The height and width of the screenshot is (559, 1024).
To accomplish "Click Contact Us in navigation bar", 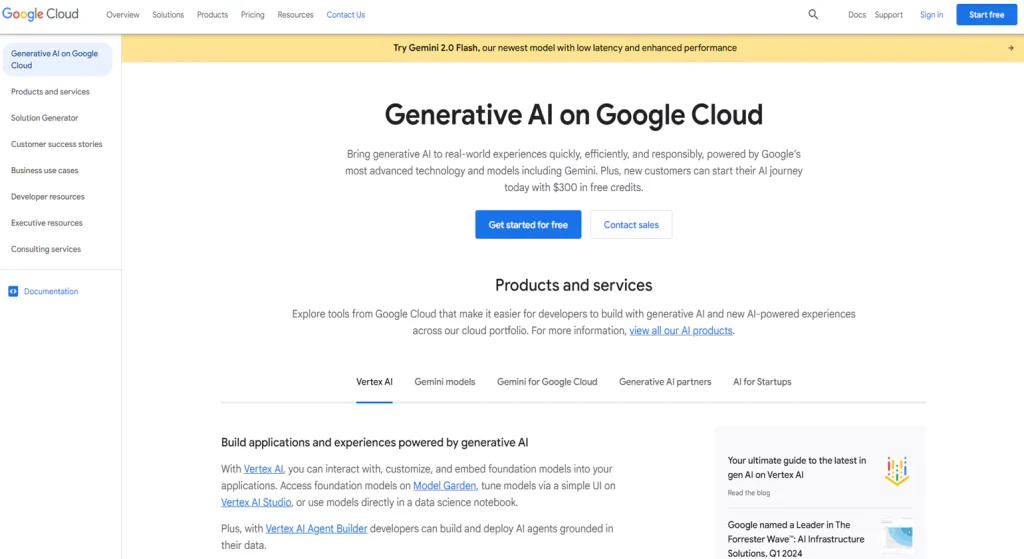I will 345,14.
